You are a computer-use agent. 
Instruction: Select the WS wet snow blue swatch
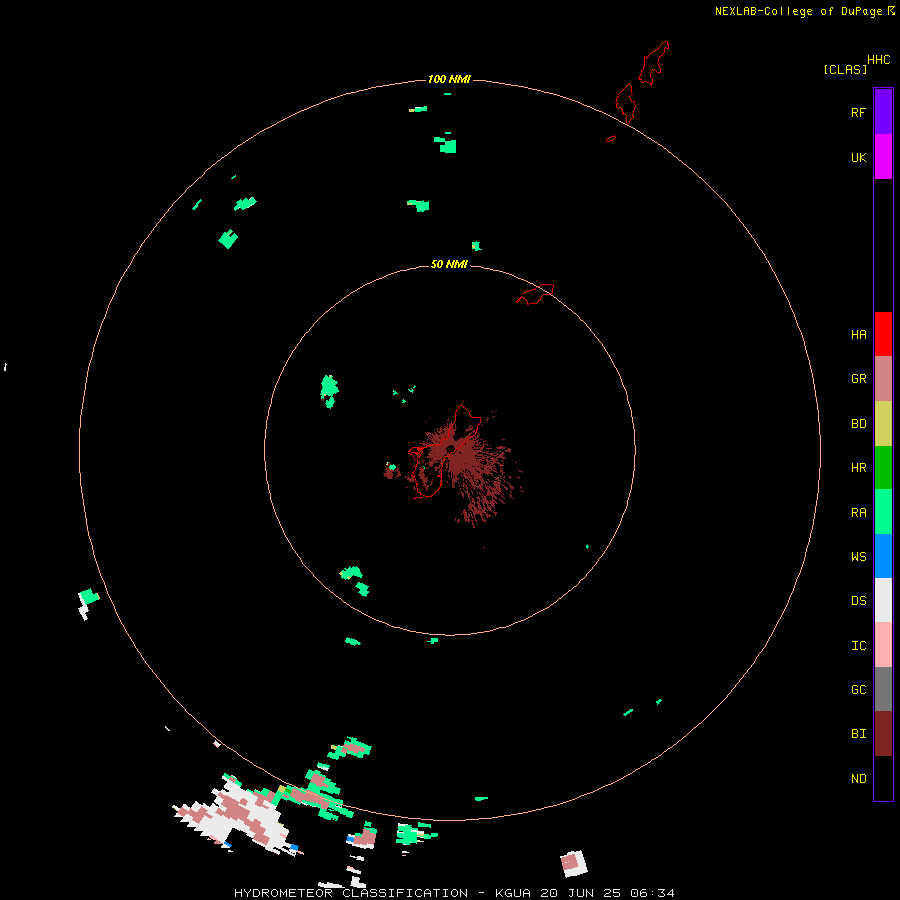(x=883, y=556)
